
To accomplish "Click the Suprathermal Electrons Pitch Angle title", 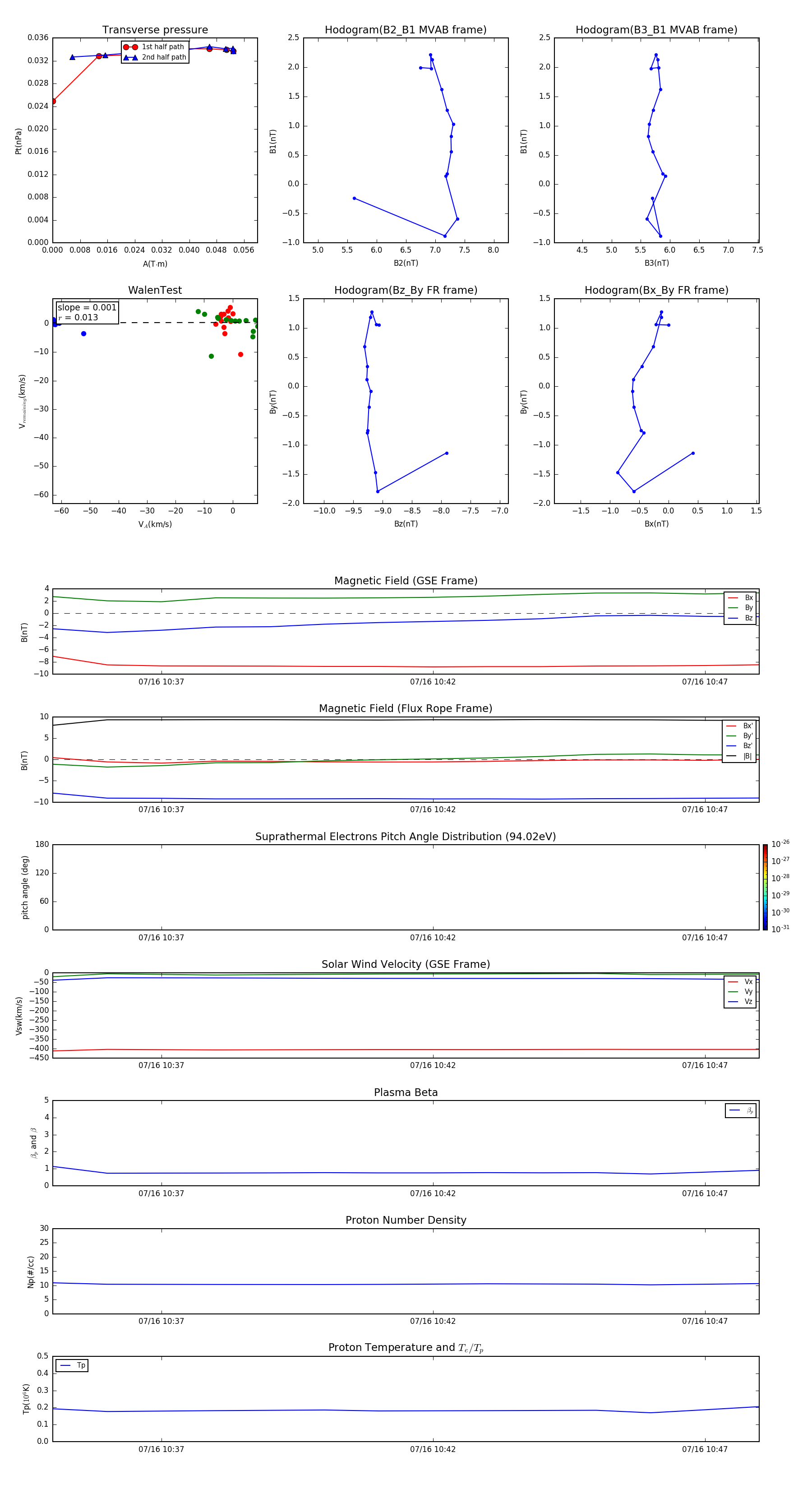I will pos(406,837).
